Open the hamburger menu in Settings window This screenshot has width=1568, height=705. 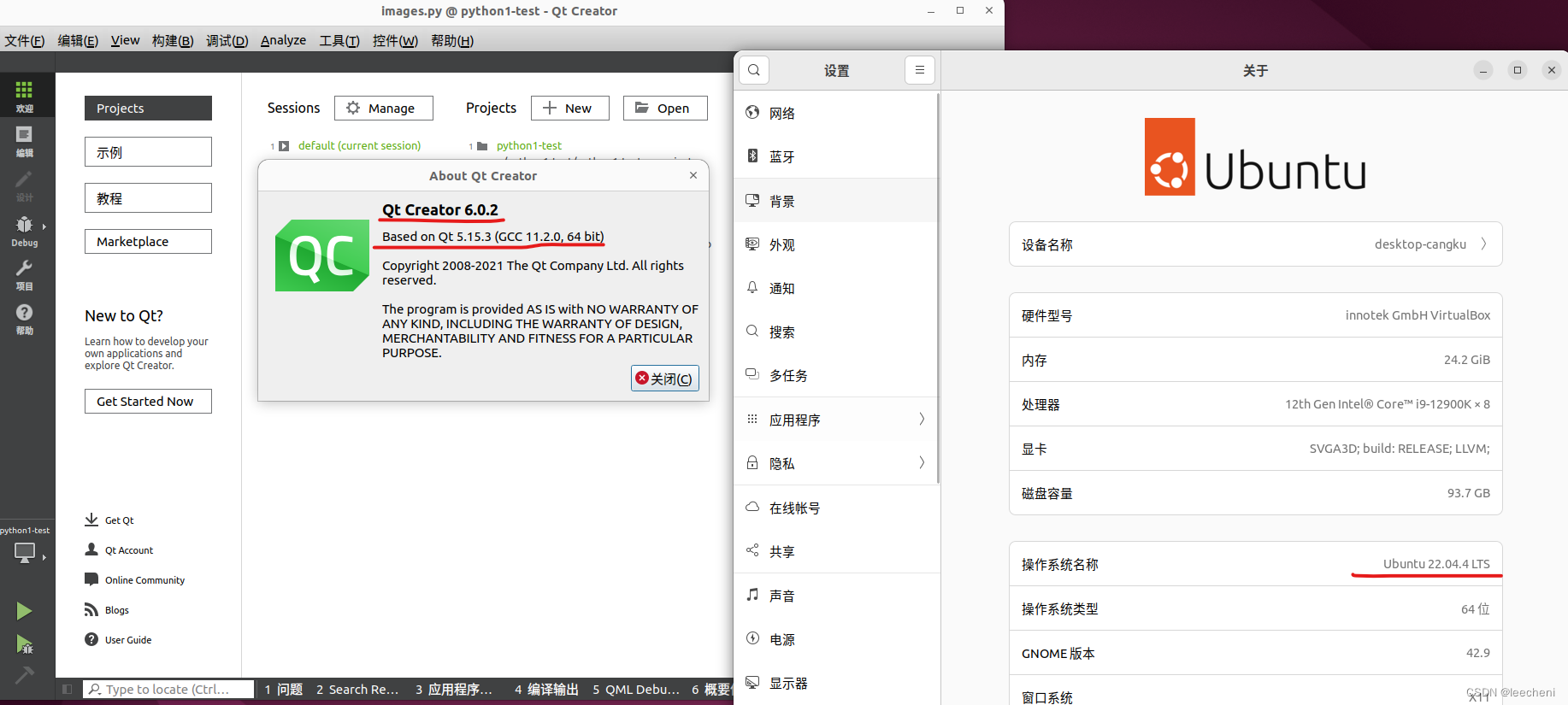coord(919,70)
